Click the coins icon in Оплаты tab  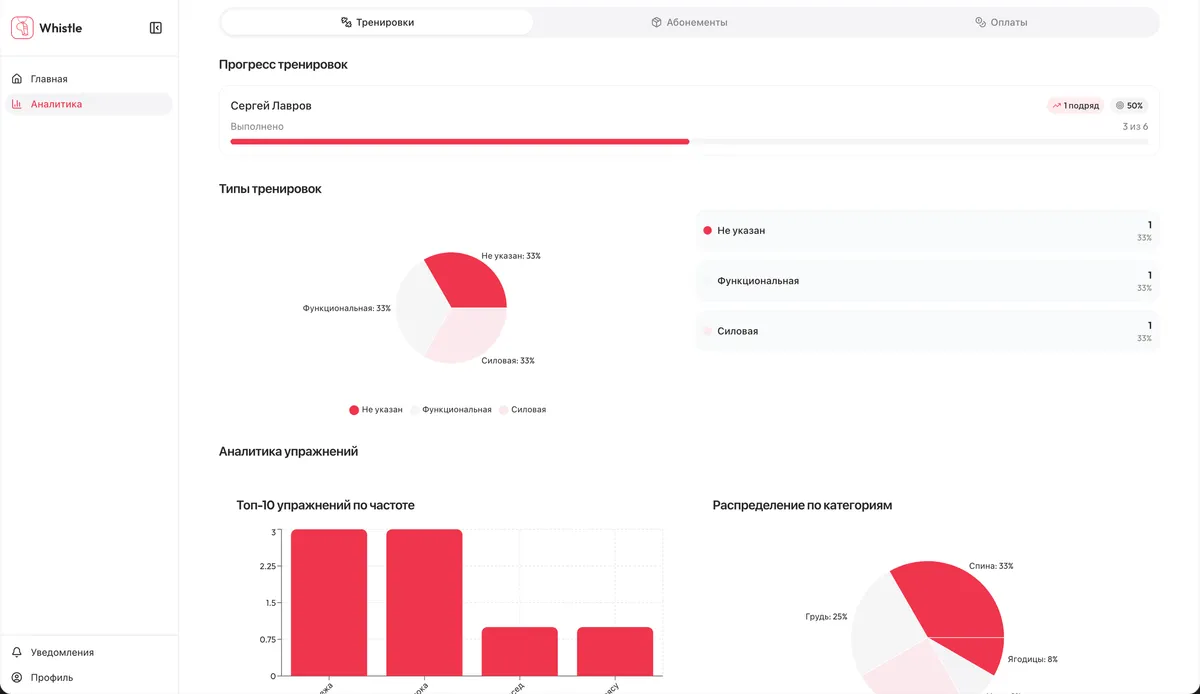tap(981, 22)
